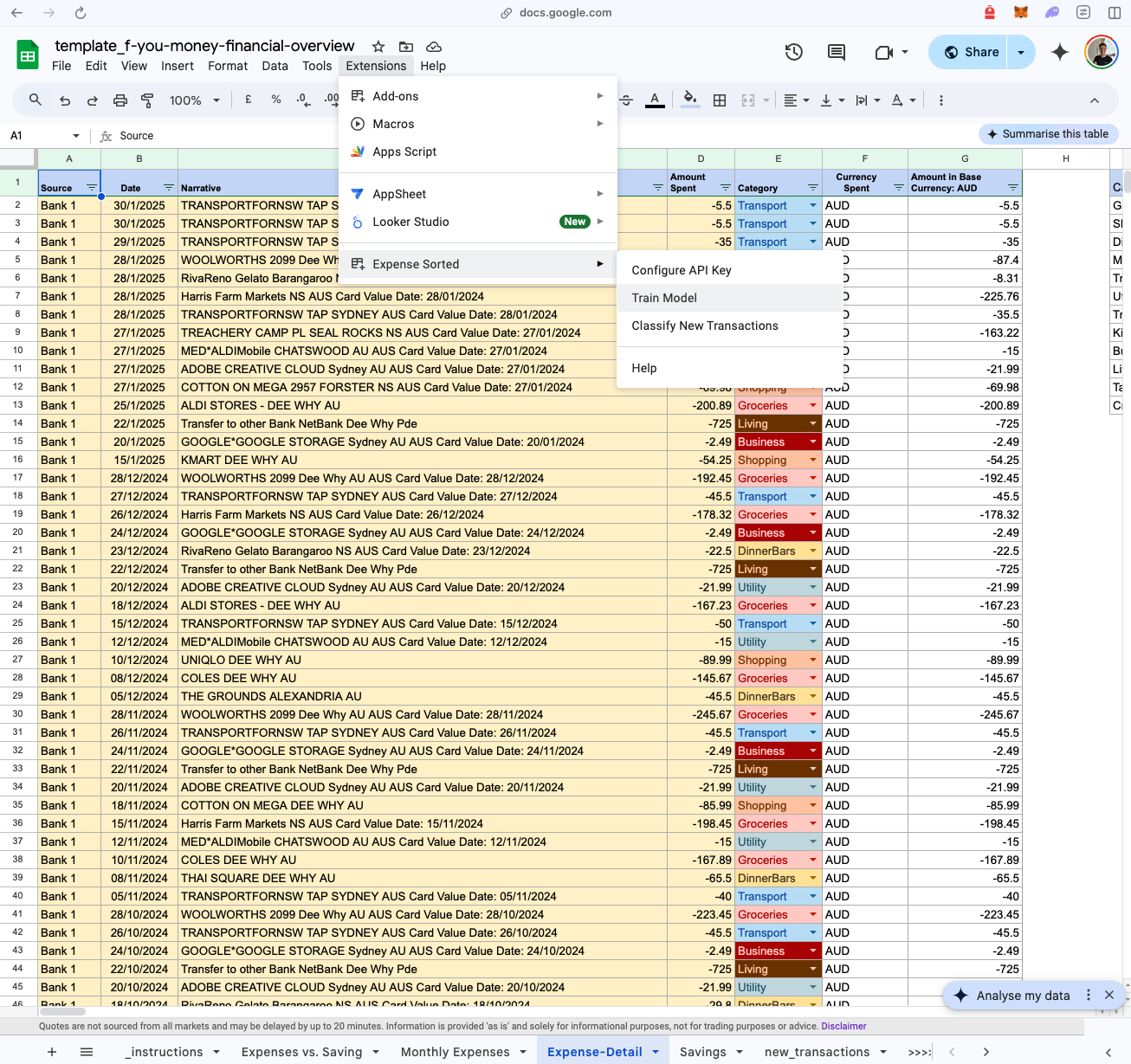The image size is (1131, 1064).
Task: Open the fill color bucket
Action: click(x=690, y=100)
